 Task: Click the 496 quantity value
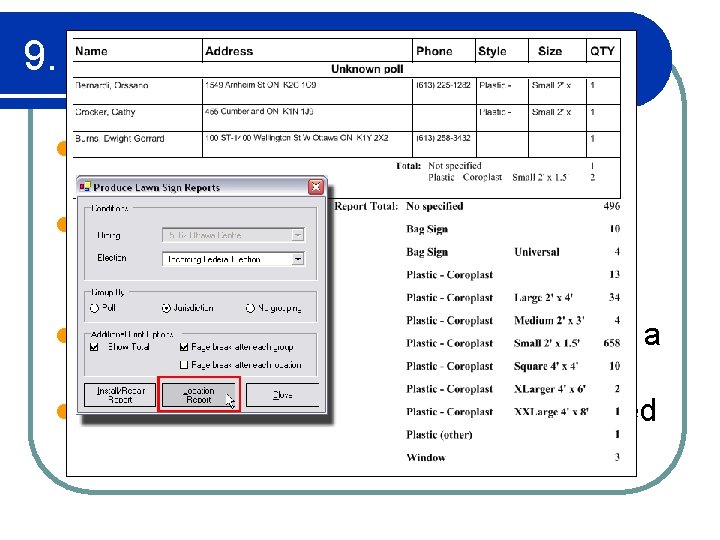(x=612, y=206)
